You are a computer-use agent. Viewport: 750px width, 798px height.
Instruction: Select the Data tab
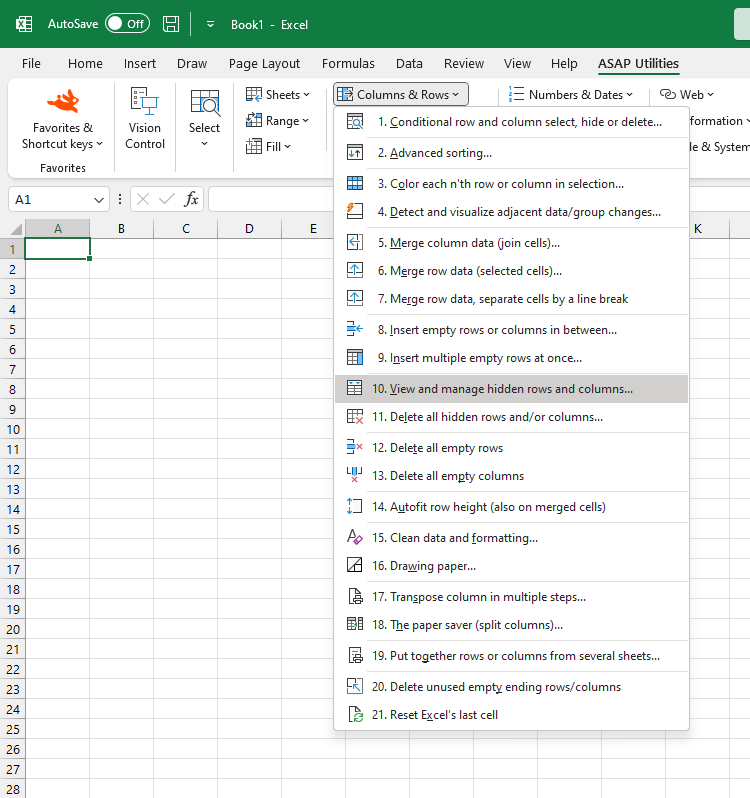pos(409,64)
